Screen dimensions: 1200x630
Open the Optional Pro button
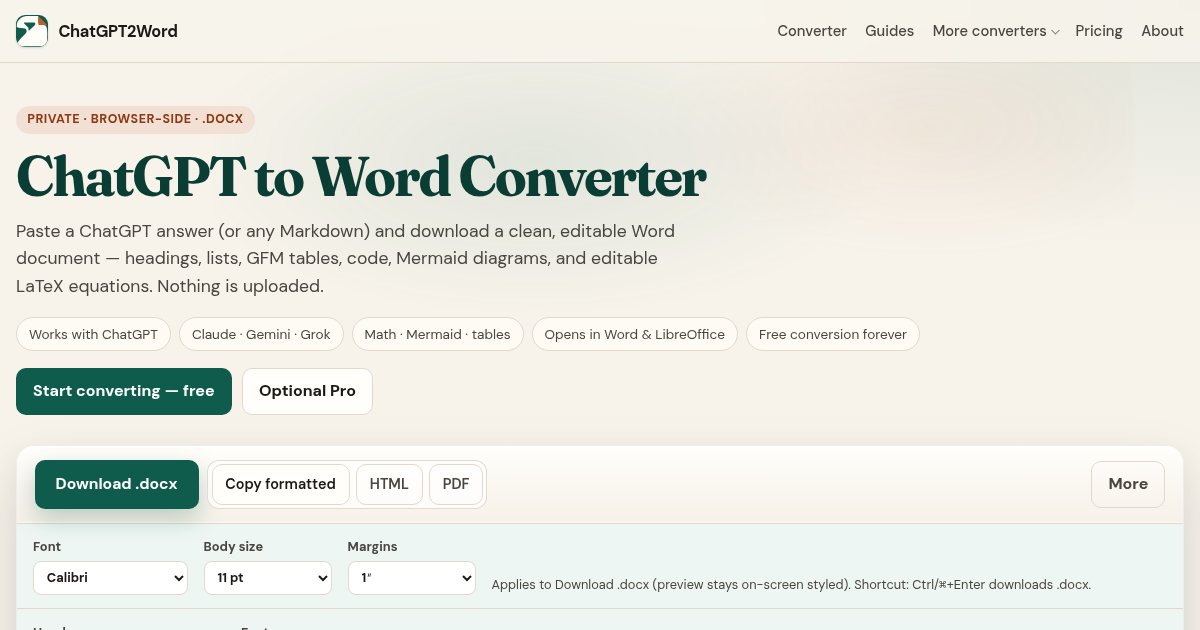[307, 391]
